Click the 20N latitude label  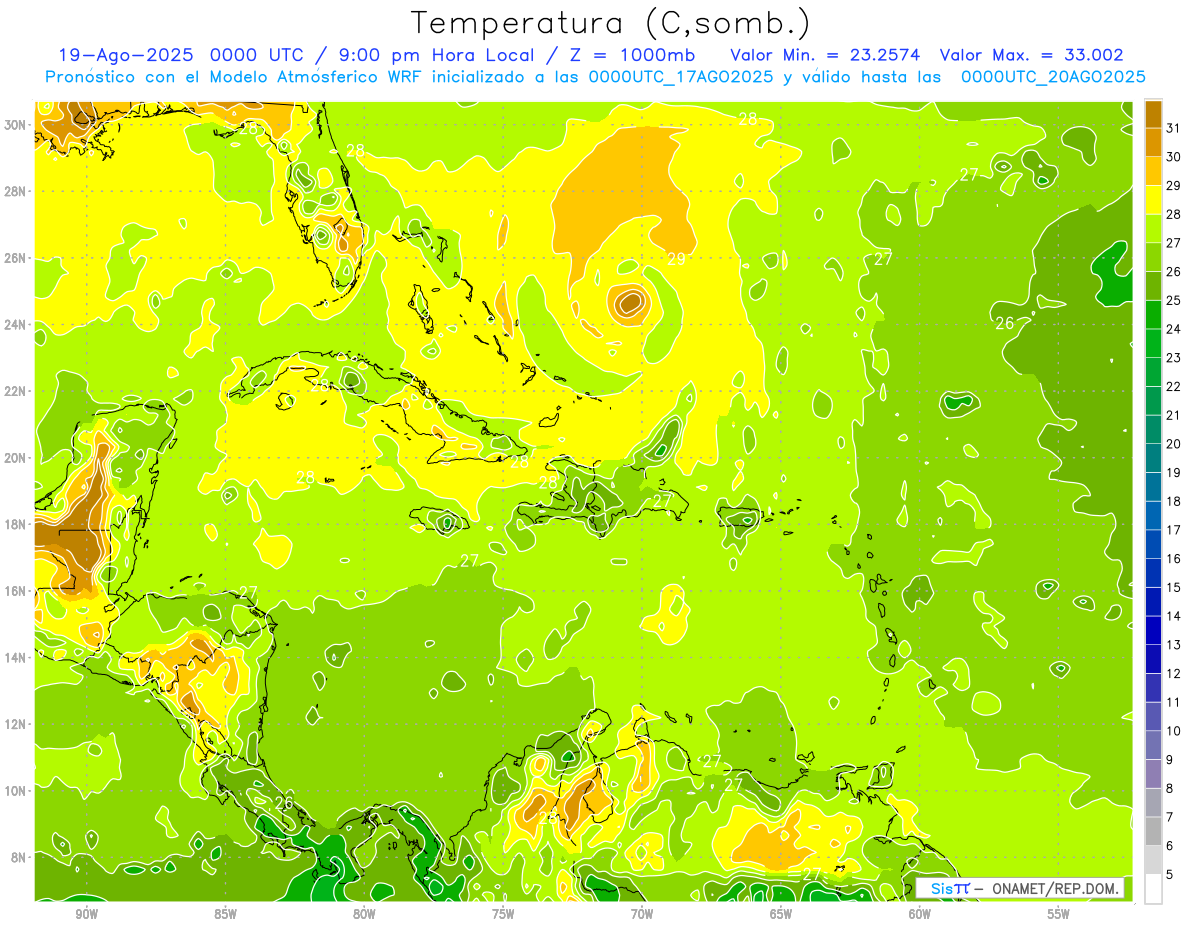point(16,458)
